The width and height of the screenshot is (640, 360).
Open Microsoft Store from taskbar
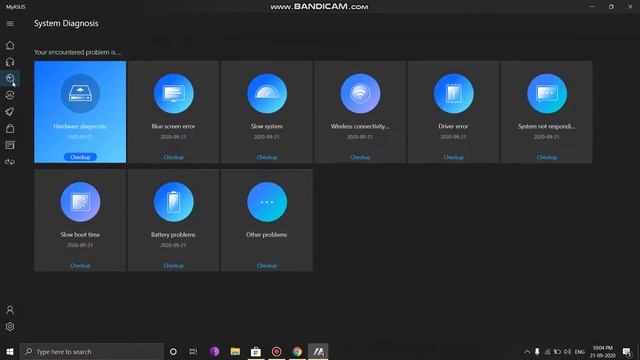pos(256,351)
